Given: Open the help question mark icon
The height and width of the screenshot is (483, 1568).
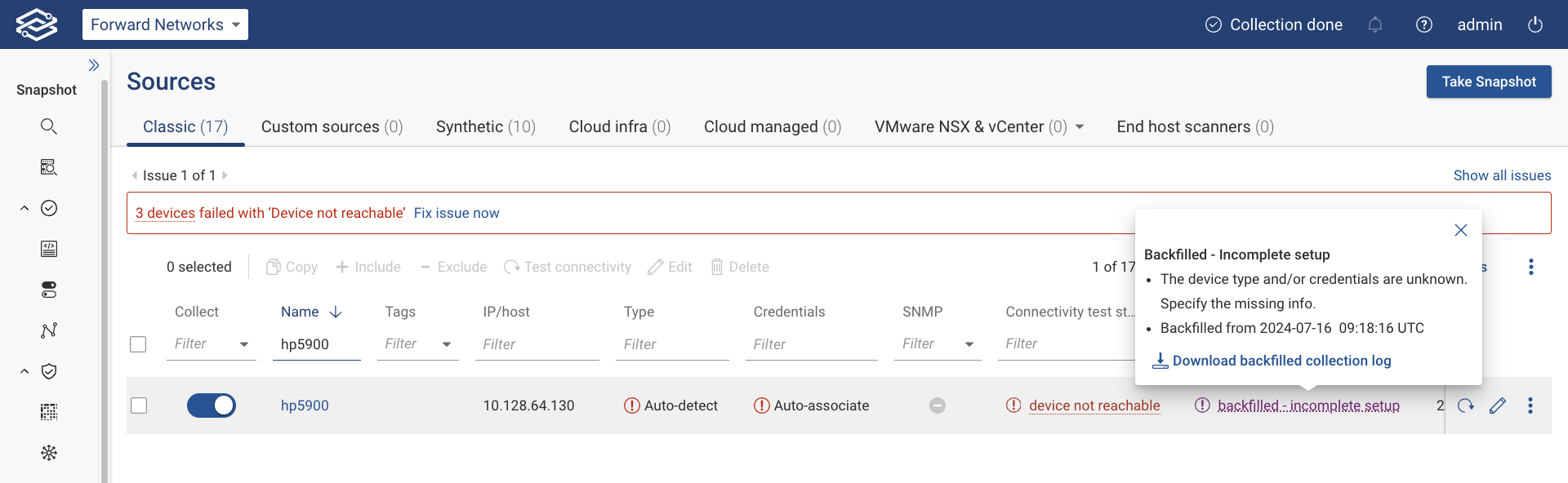Looking at the screenshot, I should pyautogui.click(x=1424, y=24).
